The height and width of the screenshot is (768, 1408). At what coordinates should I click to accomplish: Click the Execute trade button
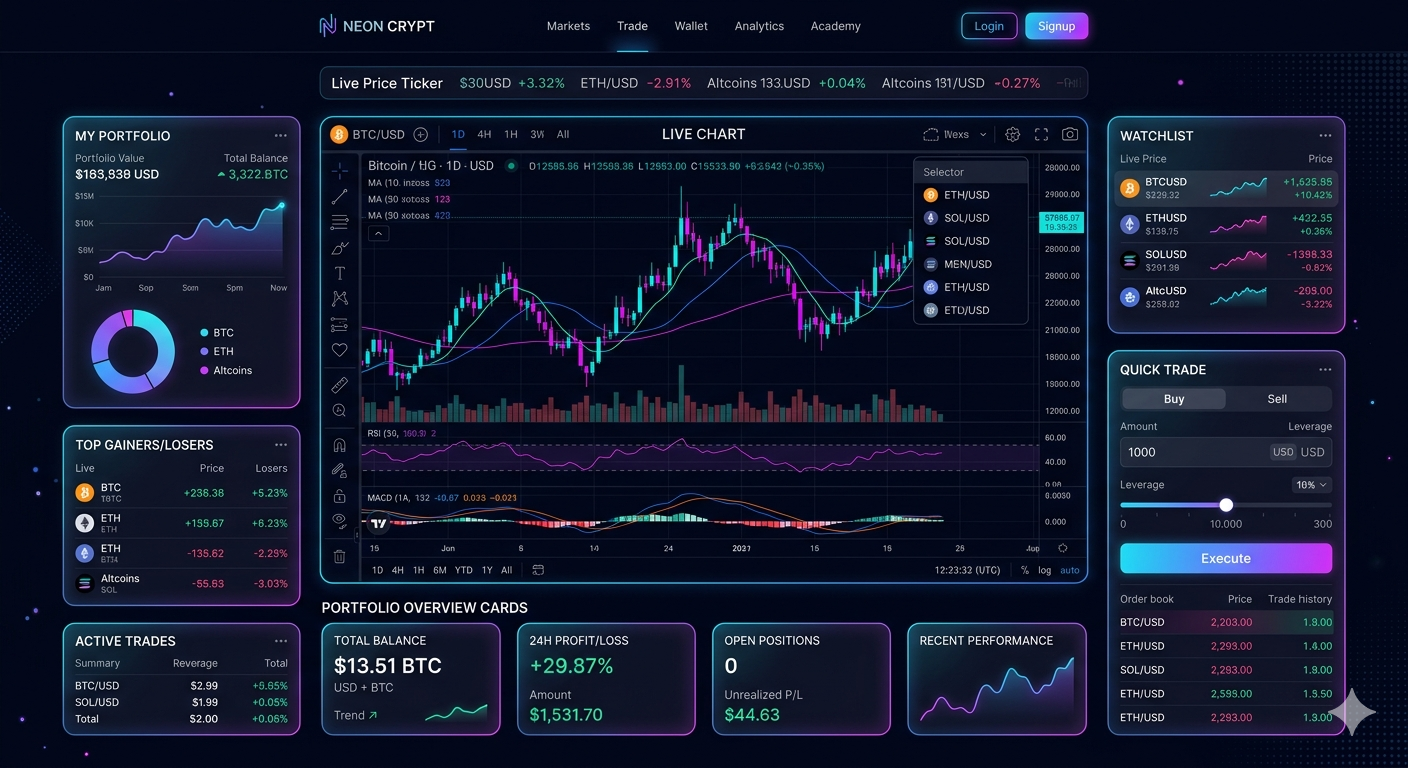coord(1226,559)
